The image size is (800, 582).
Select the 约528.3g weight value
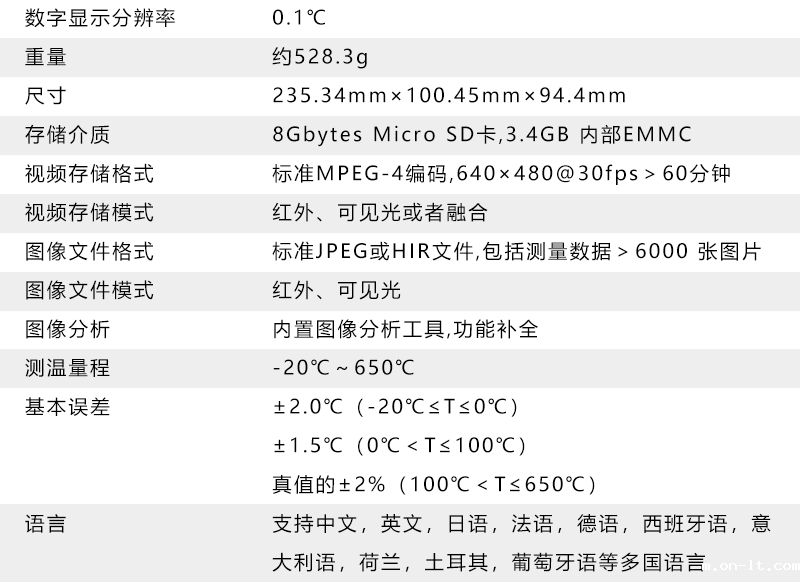click(320, 57)
